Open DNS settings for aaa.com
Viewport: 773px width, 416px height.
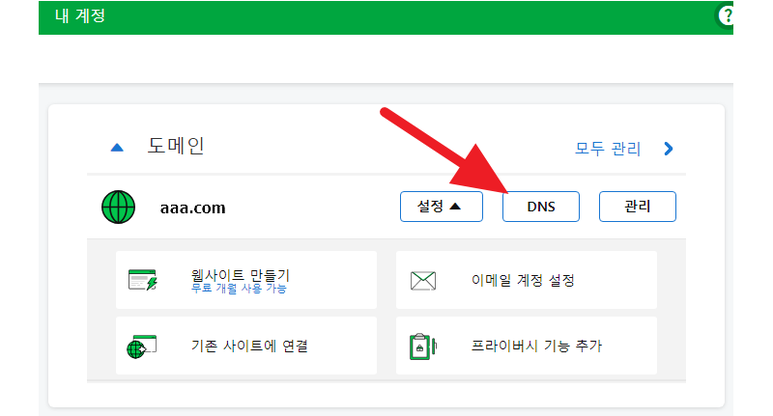tap(540, 207)
